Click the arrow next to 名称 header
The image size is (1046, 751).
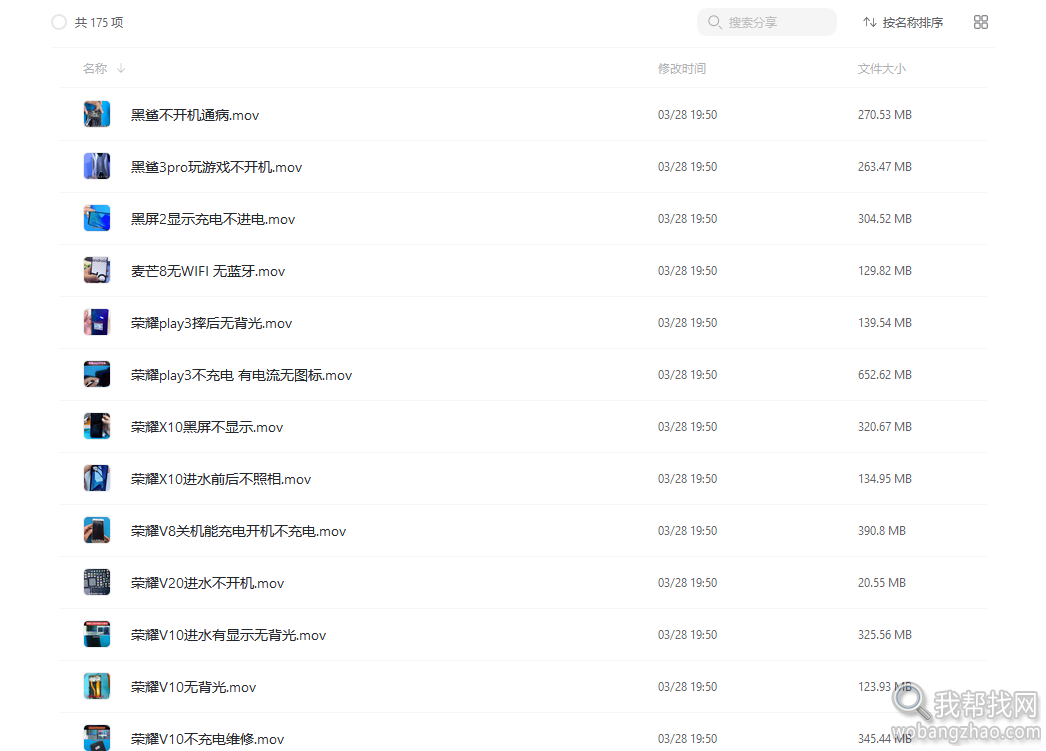(121, 68)
